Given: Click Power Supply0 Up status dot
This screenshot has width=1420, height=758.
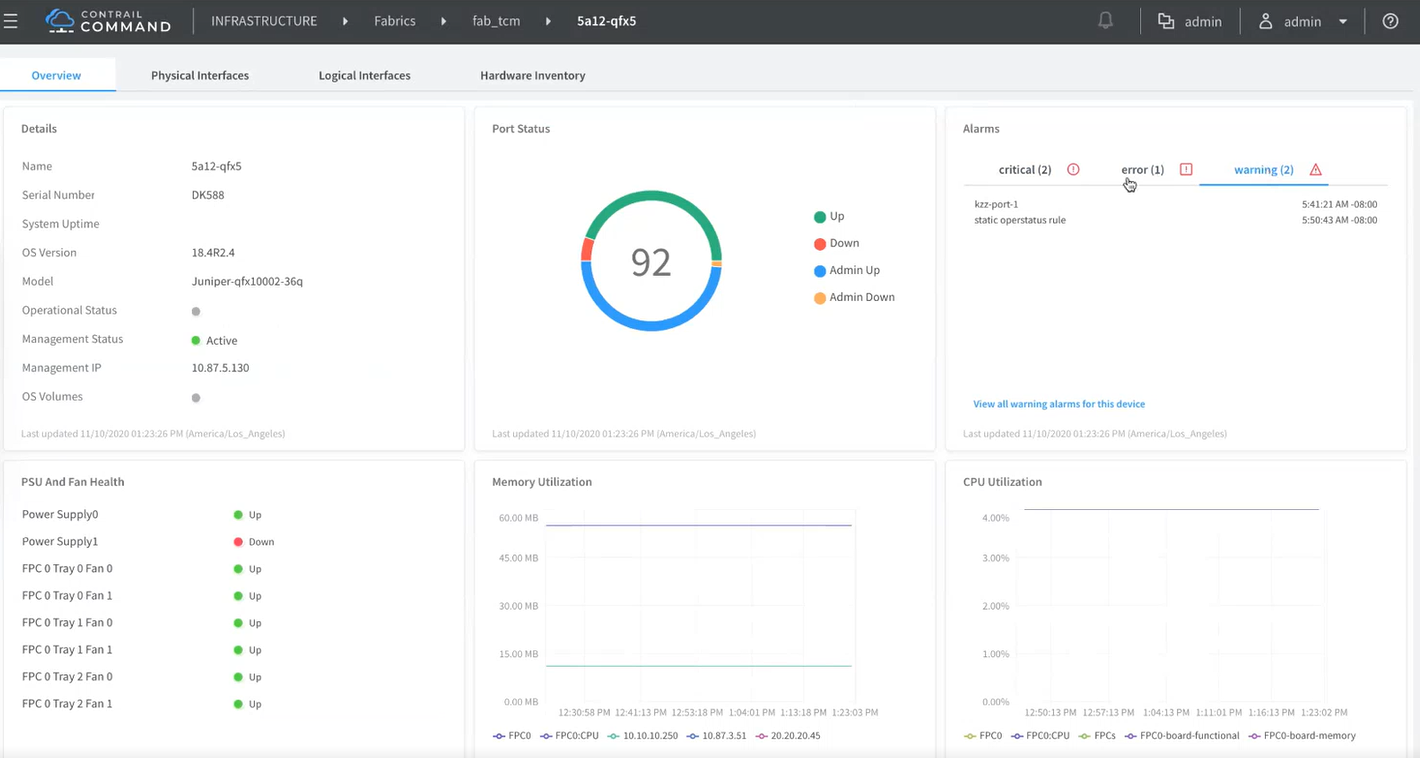Looking at the screenshot, I should point(238,515).
